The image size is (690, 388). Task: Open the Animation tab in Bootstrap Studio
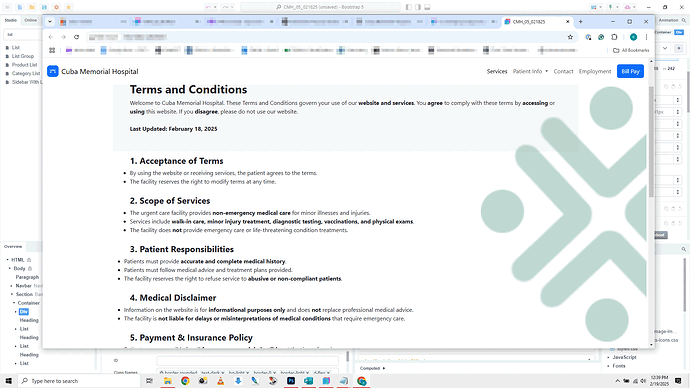[x=668, y=20]
